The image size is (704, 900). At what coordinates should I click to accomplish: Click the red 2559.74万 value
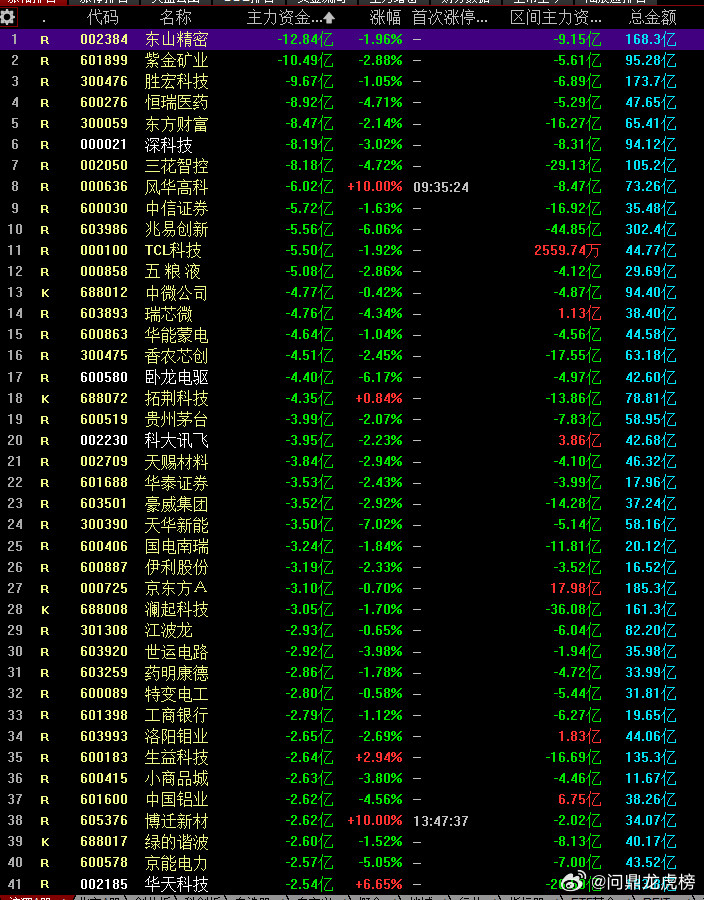pyautogui.click(x=567, y=251)
